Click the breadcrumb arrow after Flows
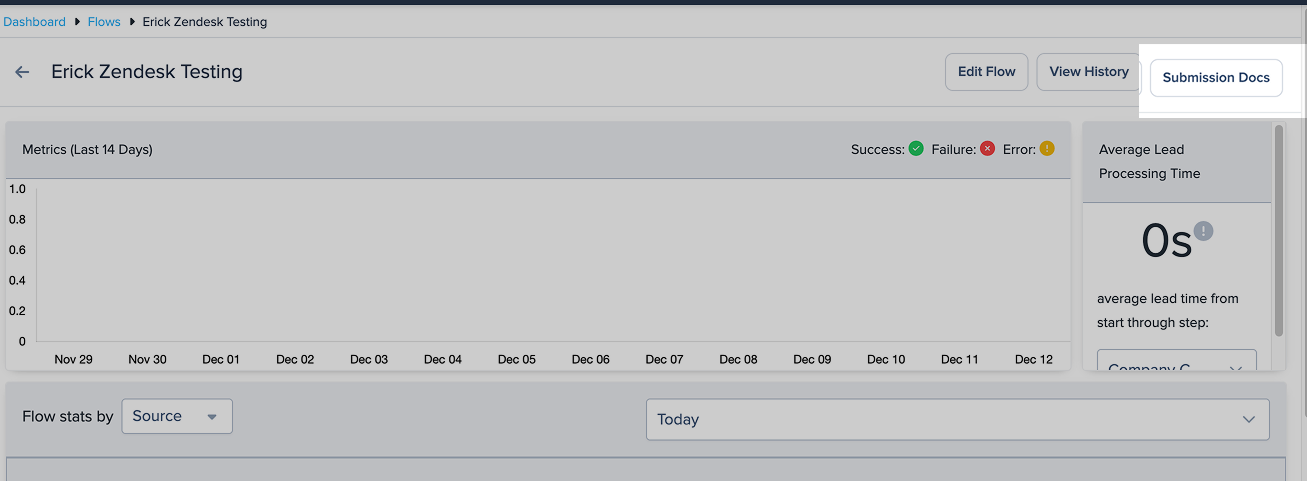Viewport: 1307px width, 481px height. coord(132,21)
